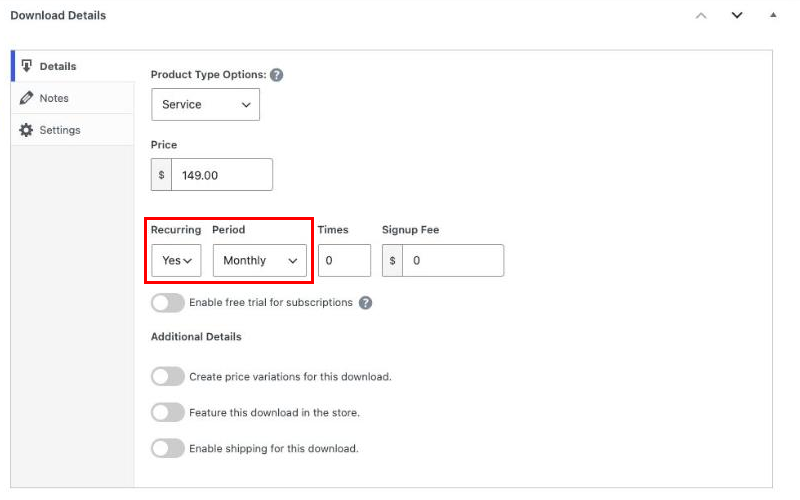This screenshot has width=800, height=500.
Task: Click the Additional Details heading text
Action: [196, 337]
